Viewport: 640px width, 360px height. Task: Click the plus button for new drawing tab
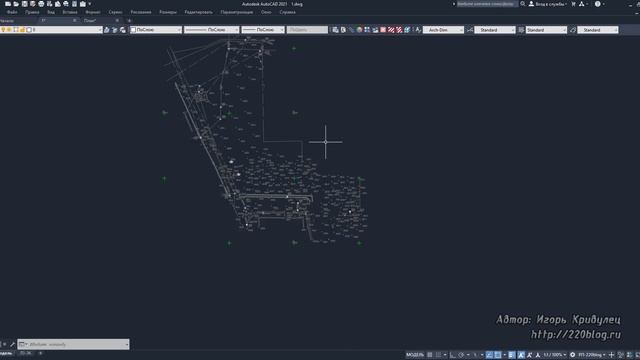coord(129,20)
